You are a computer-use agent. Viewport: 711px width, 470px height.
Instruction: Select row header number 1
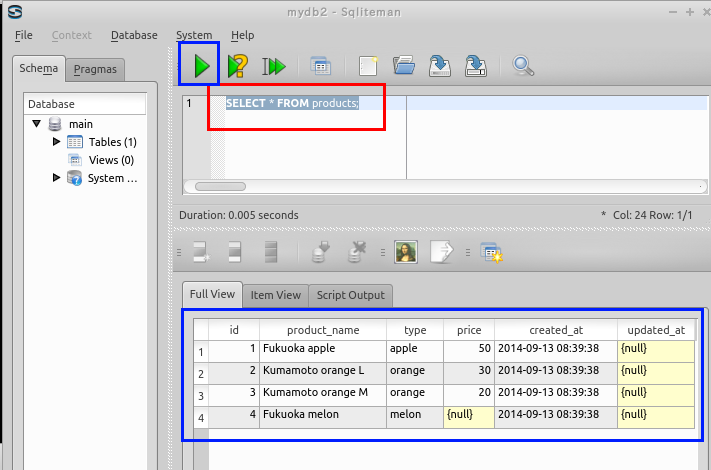pyautogui.click(x=201, y=352)
